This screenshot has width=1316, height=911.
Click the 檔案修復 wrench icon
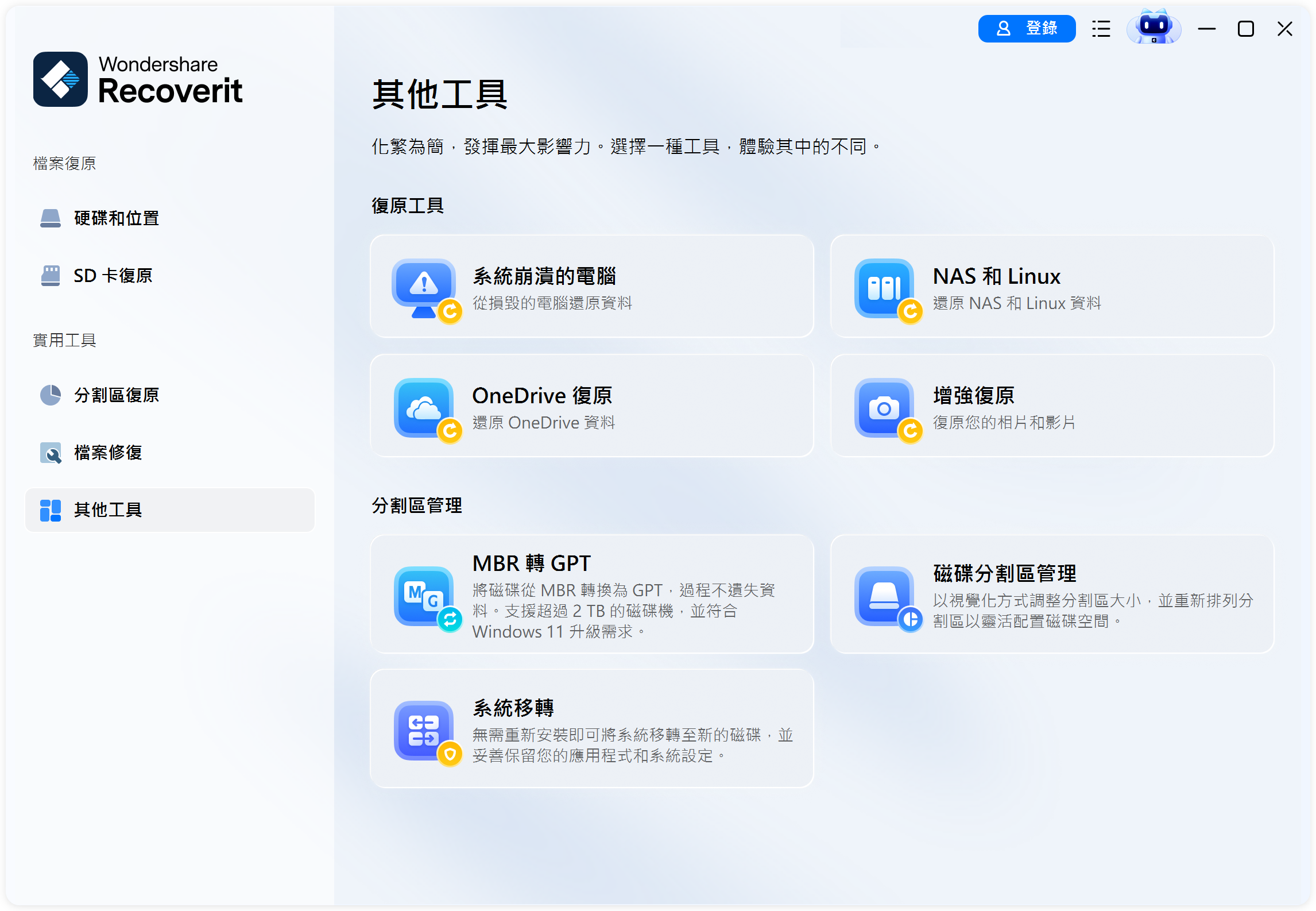coord(51,453)
